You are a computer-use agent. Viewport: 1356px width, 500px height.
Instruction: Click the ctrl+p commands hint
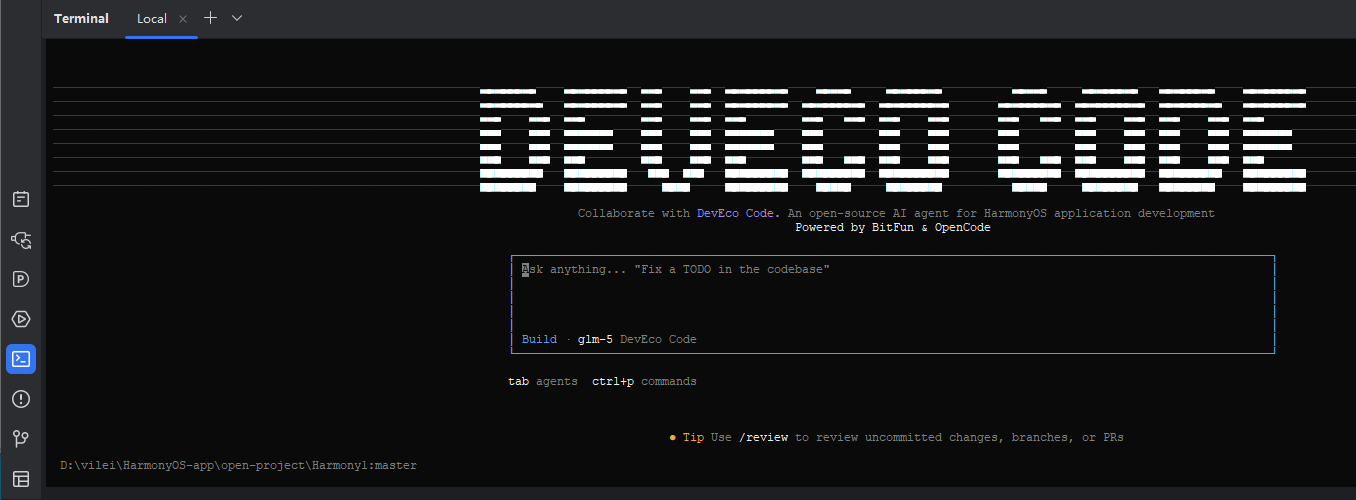[x=644, y=381]
